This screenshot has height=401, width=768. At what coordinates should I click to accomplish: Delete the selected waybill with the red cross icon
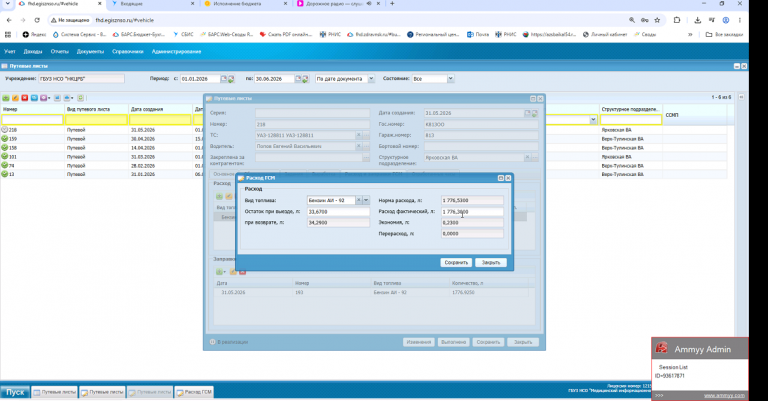coord(24,98)
